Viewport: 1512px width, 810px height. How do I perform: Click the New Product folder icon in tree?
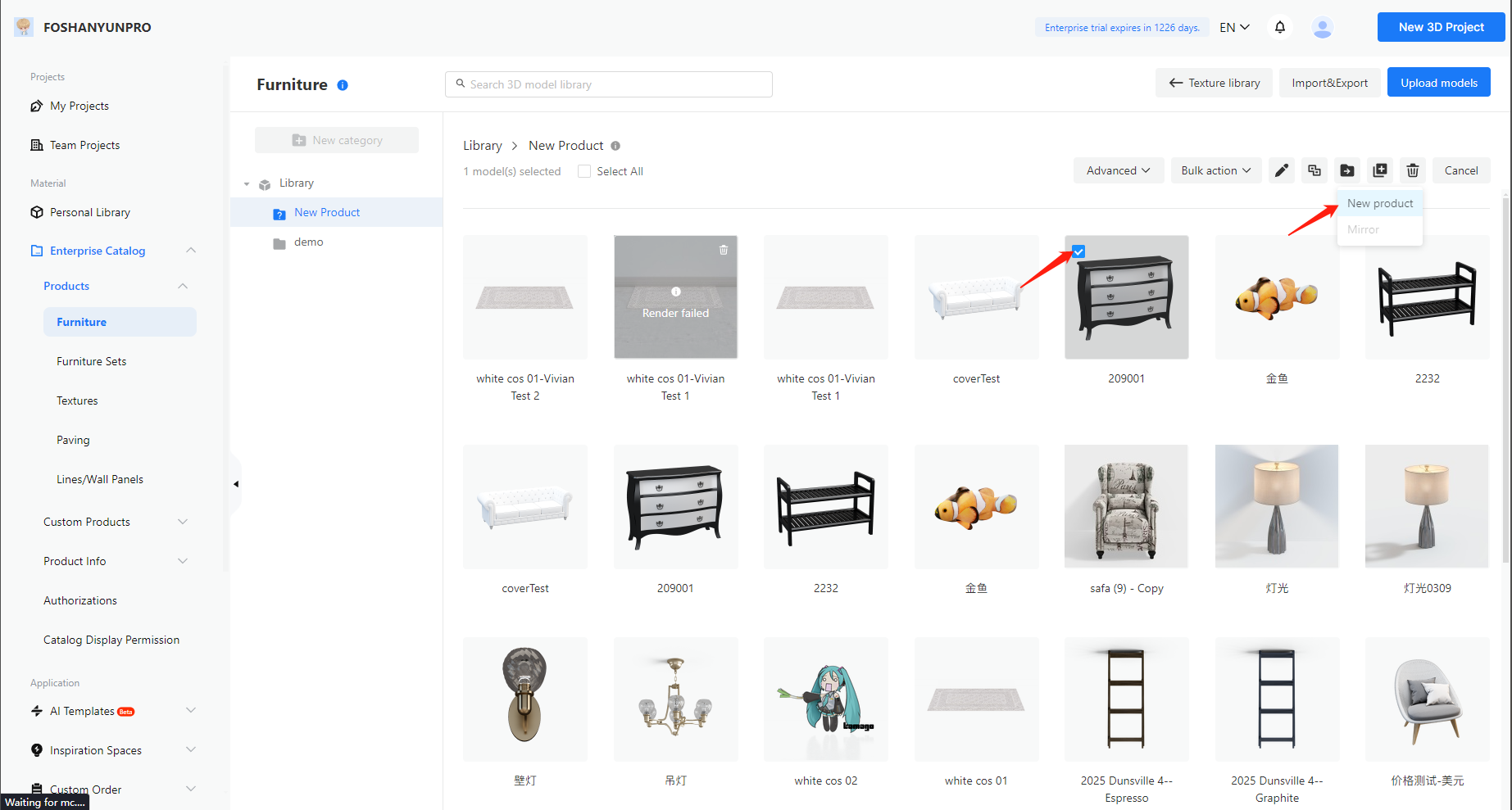tap(279, 214)
